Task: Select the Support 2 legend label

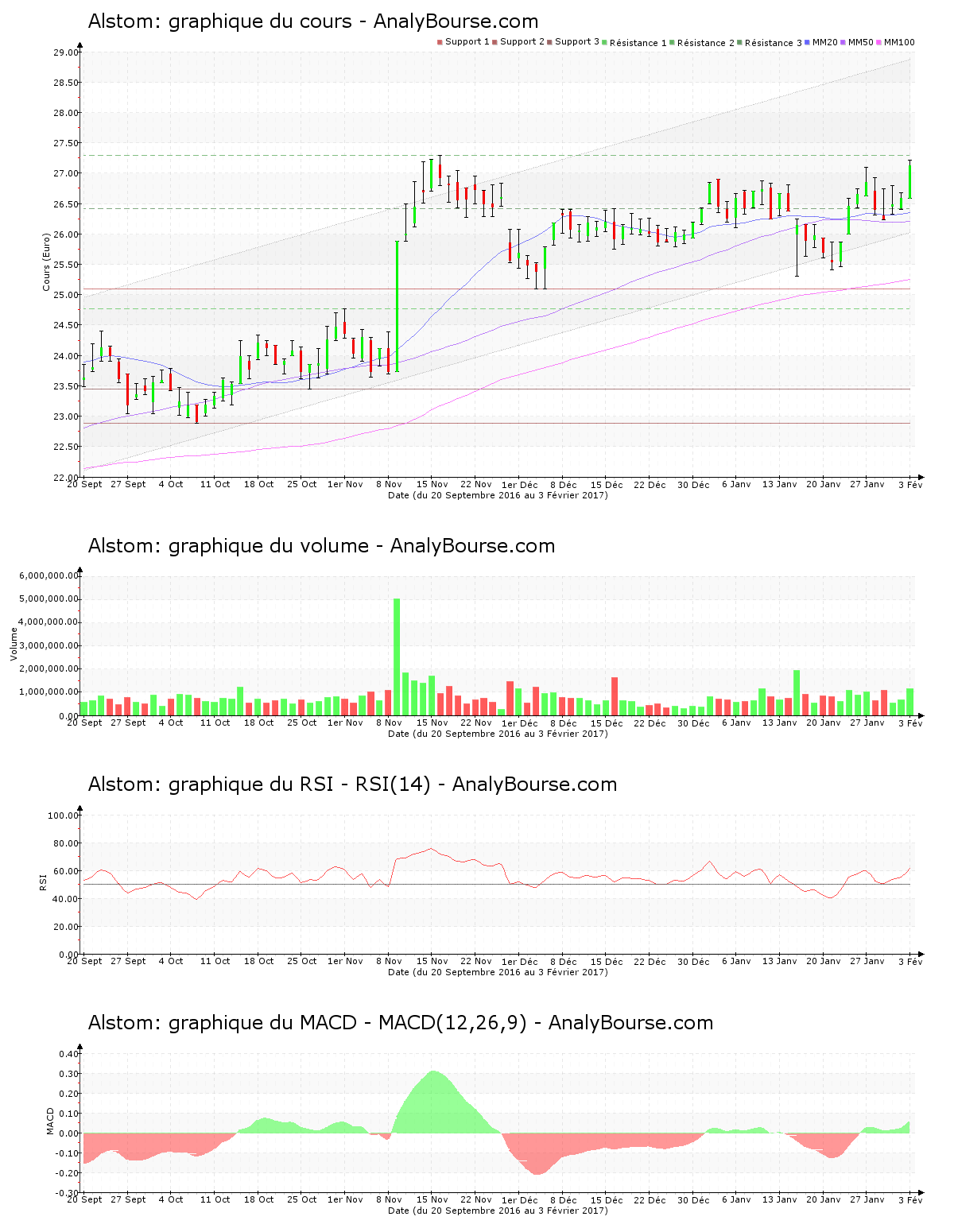Action: tap(522, 42)
